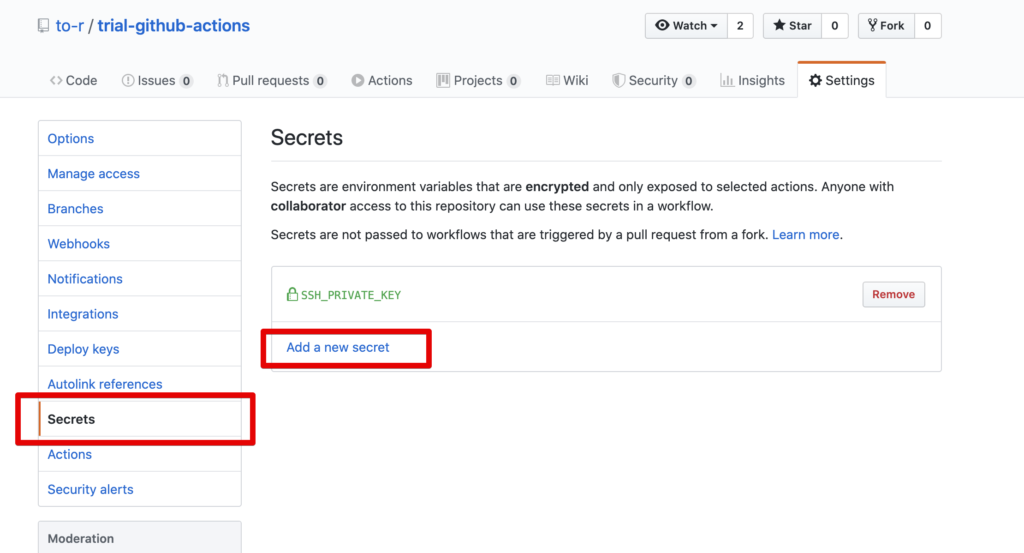Viewport: 1024px width, 553px height.
Task: Click the stargazers count next to Star
Action: [x=835, y=25]
